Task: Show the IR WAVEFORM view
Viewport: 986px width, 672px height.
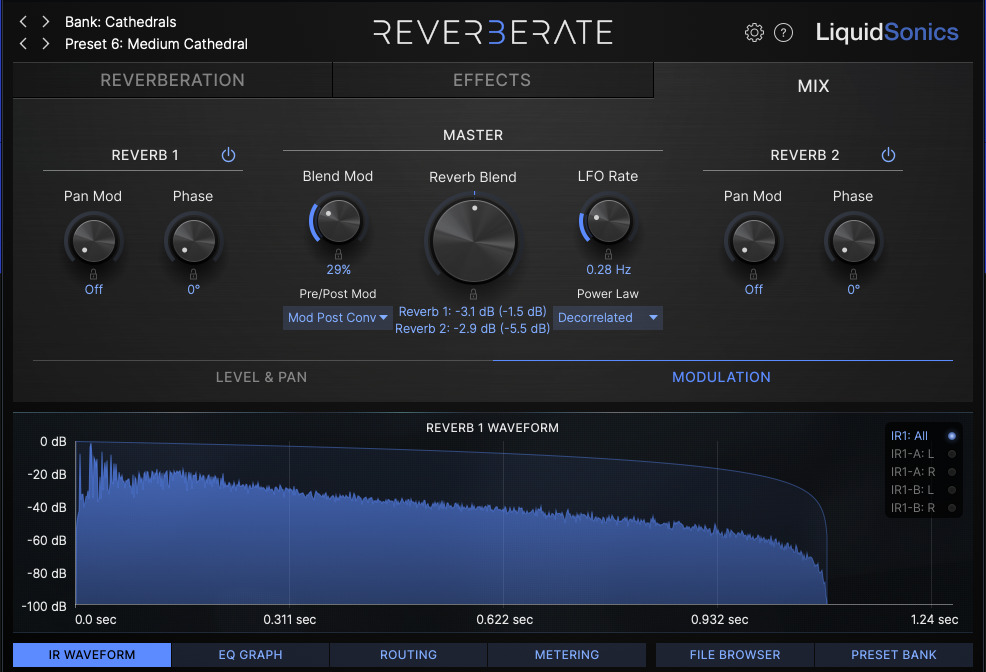Action: click(x=92, y=654)
